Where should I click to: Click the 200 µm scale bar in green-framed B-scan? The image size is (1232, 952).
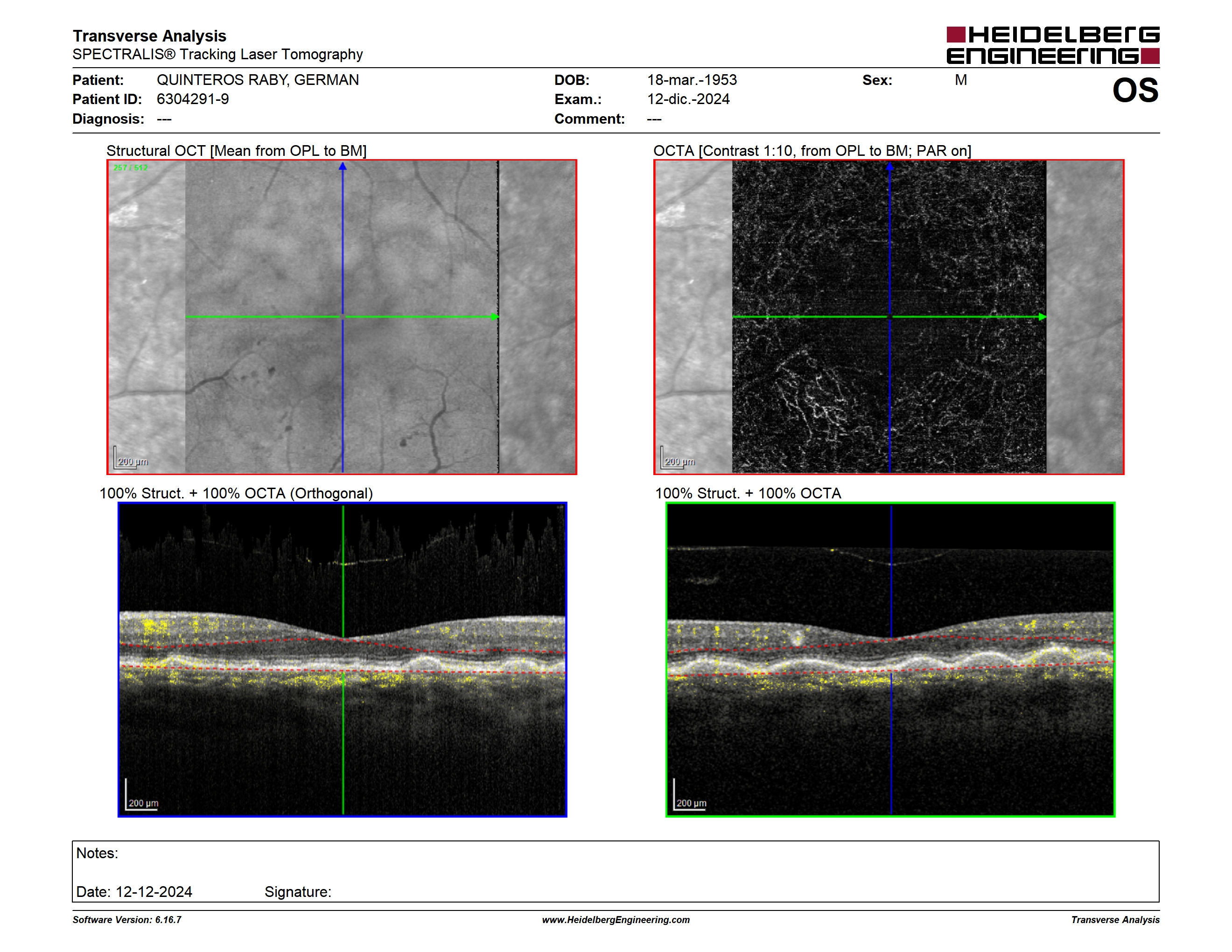pos(690,795)
